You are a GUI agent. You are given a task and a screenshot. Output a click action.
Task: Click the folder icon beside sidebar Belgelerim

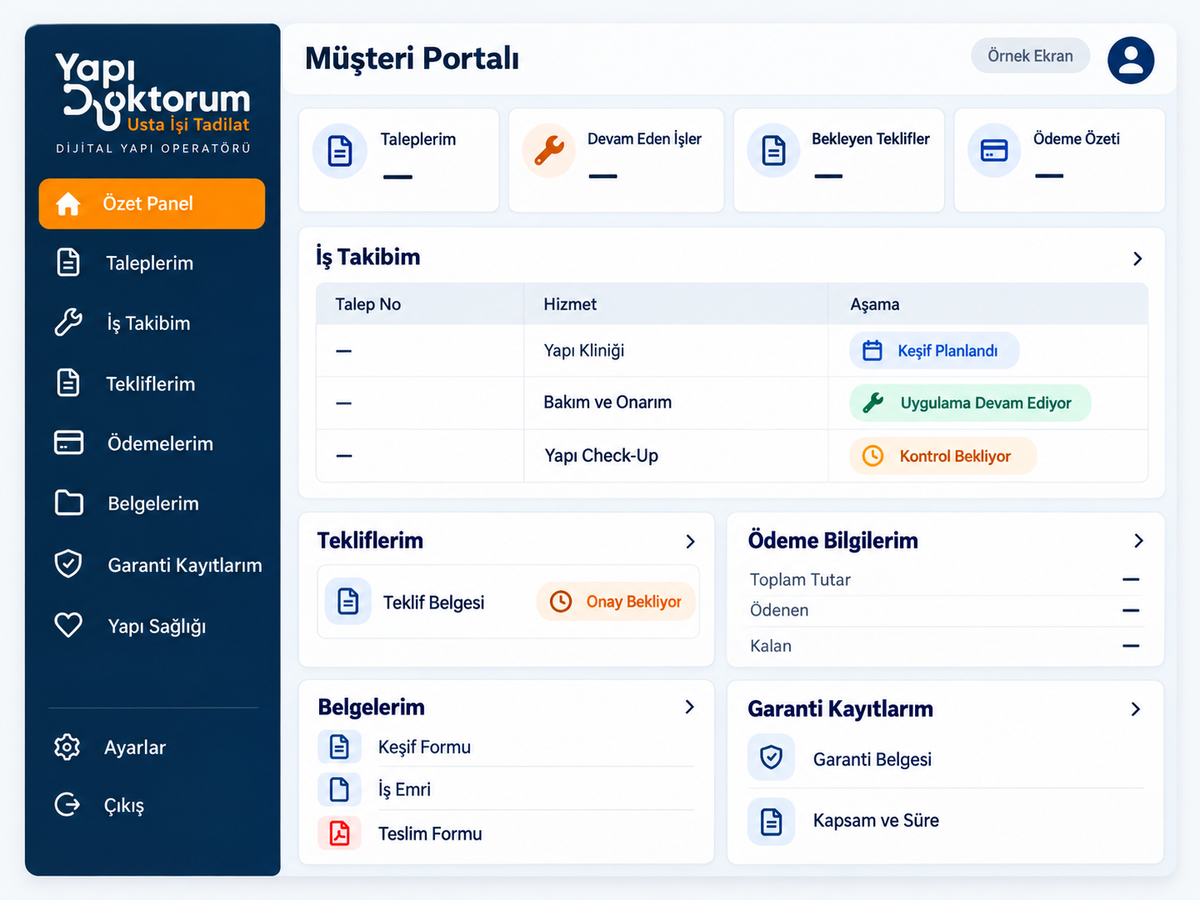point(68,503)
